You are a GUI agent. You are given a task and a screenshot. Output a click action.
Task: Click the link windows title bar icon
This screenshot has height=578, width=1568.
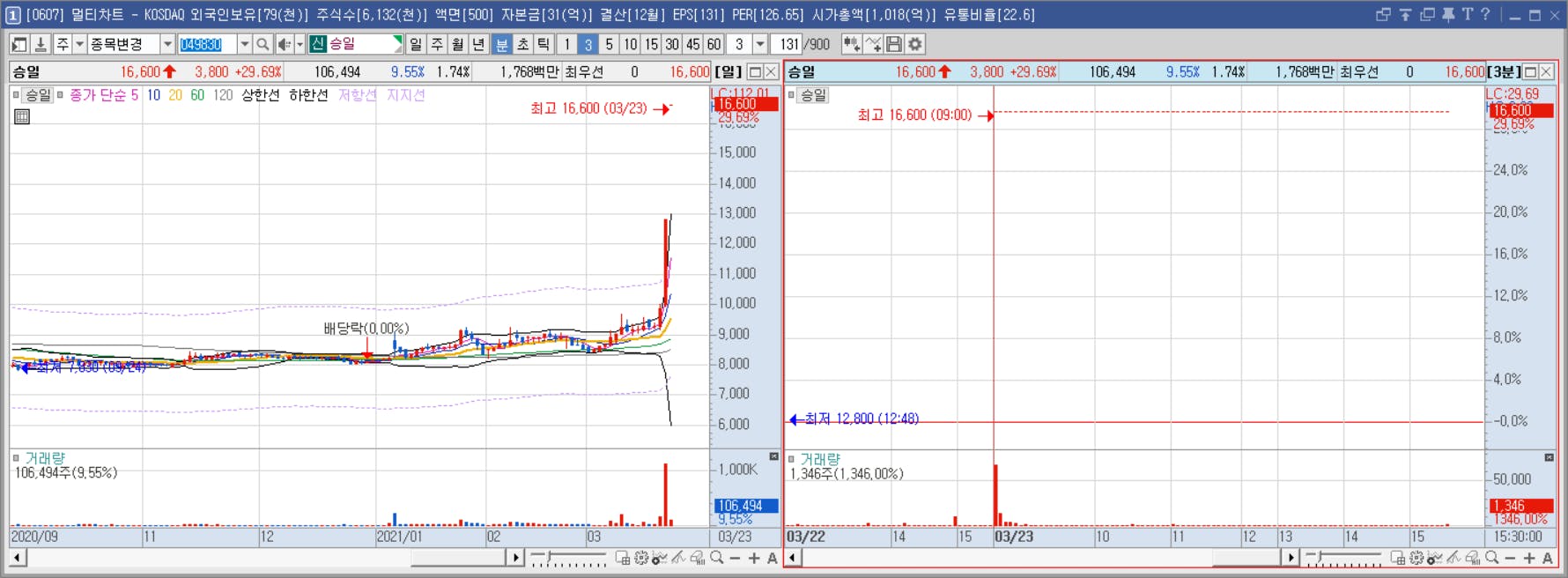point(1383,14)
